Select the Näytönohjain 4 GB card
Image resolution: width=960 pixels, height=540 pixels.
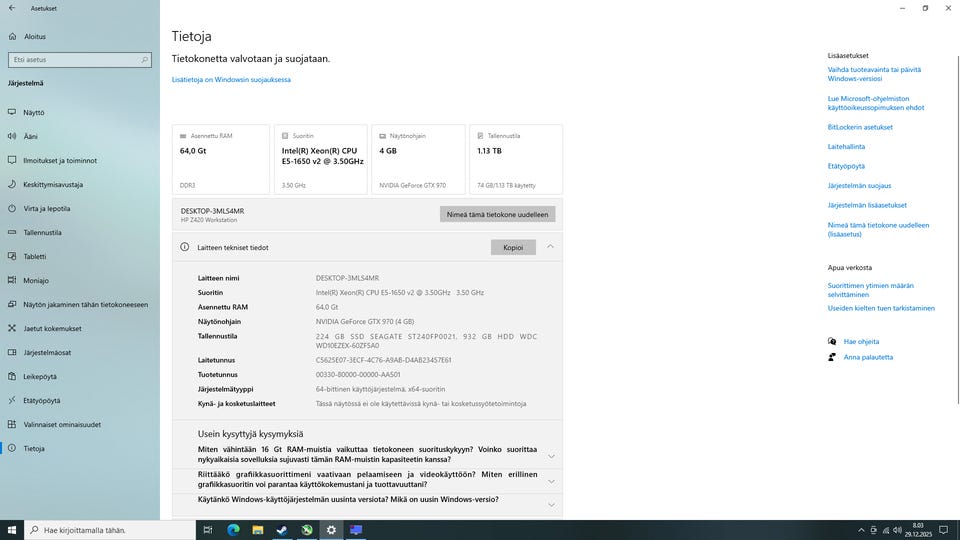[x=418, y=159]
